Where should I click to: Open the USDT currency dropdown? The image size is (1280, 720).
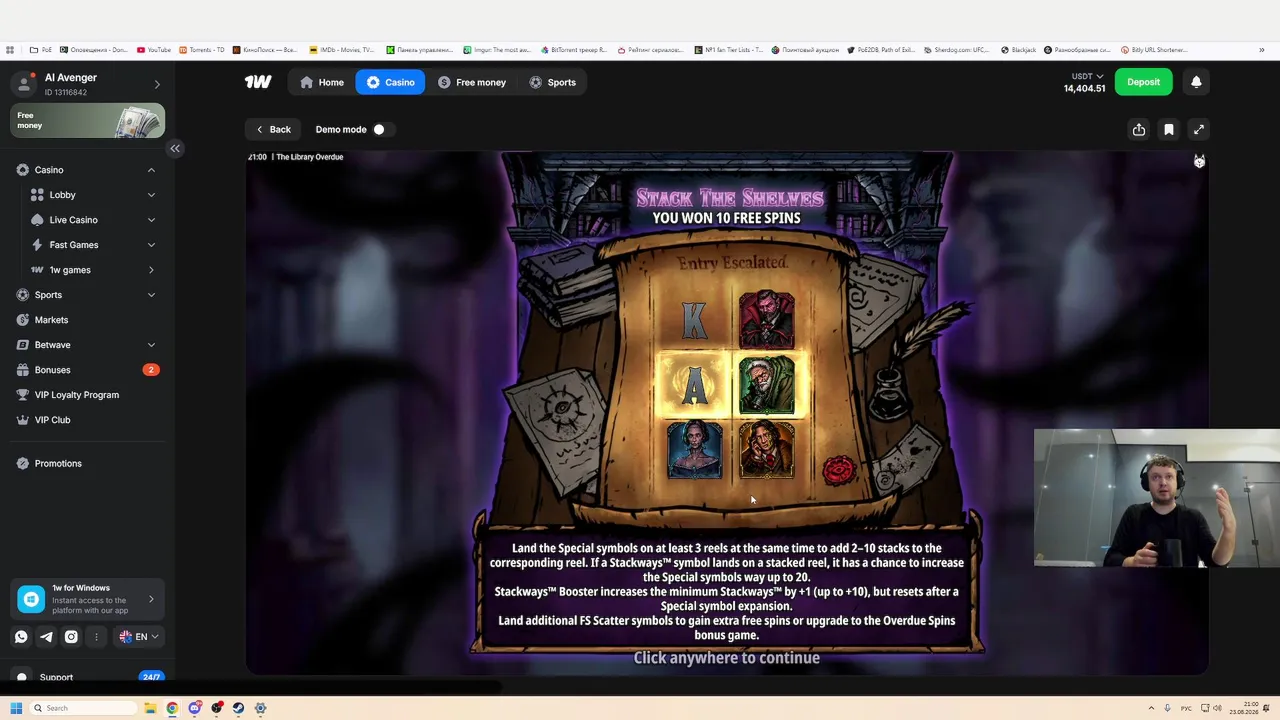pos(1087,76)
